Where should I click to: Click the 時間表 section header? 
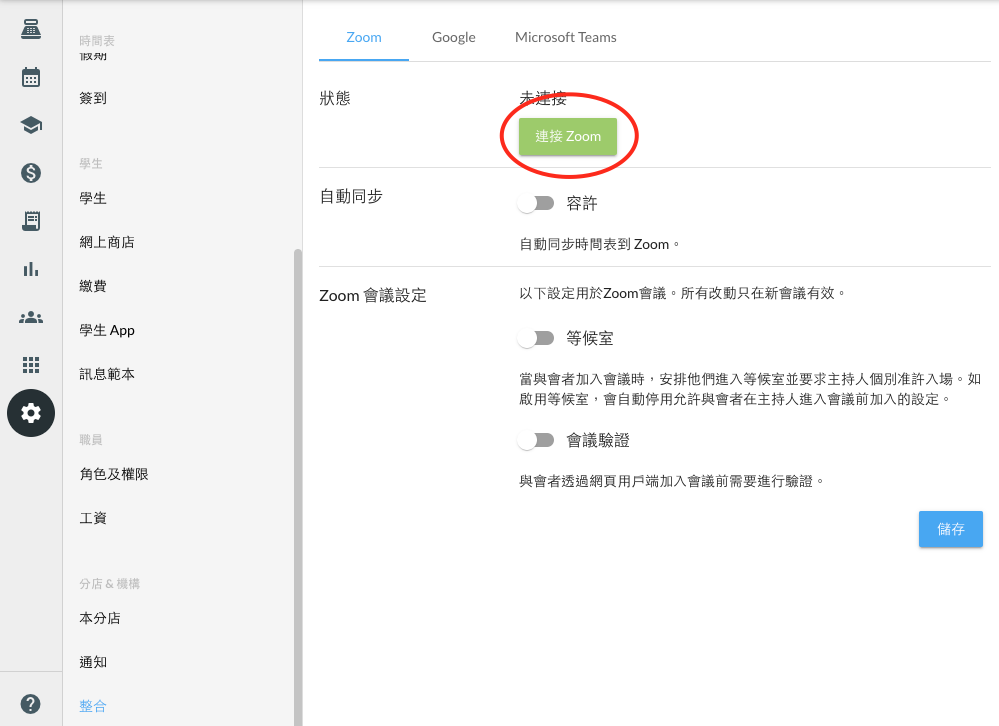tap(97, 41)
